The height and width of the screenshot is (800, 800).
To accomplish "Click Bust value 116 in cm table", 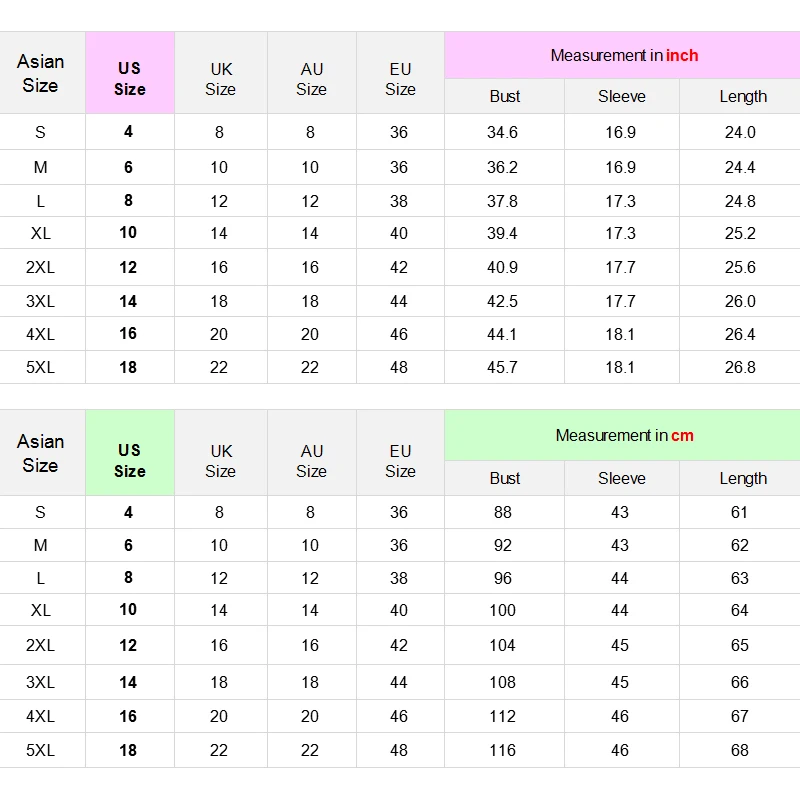I will coord(503,750).
